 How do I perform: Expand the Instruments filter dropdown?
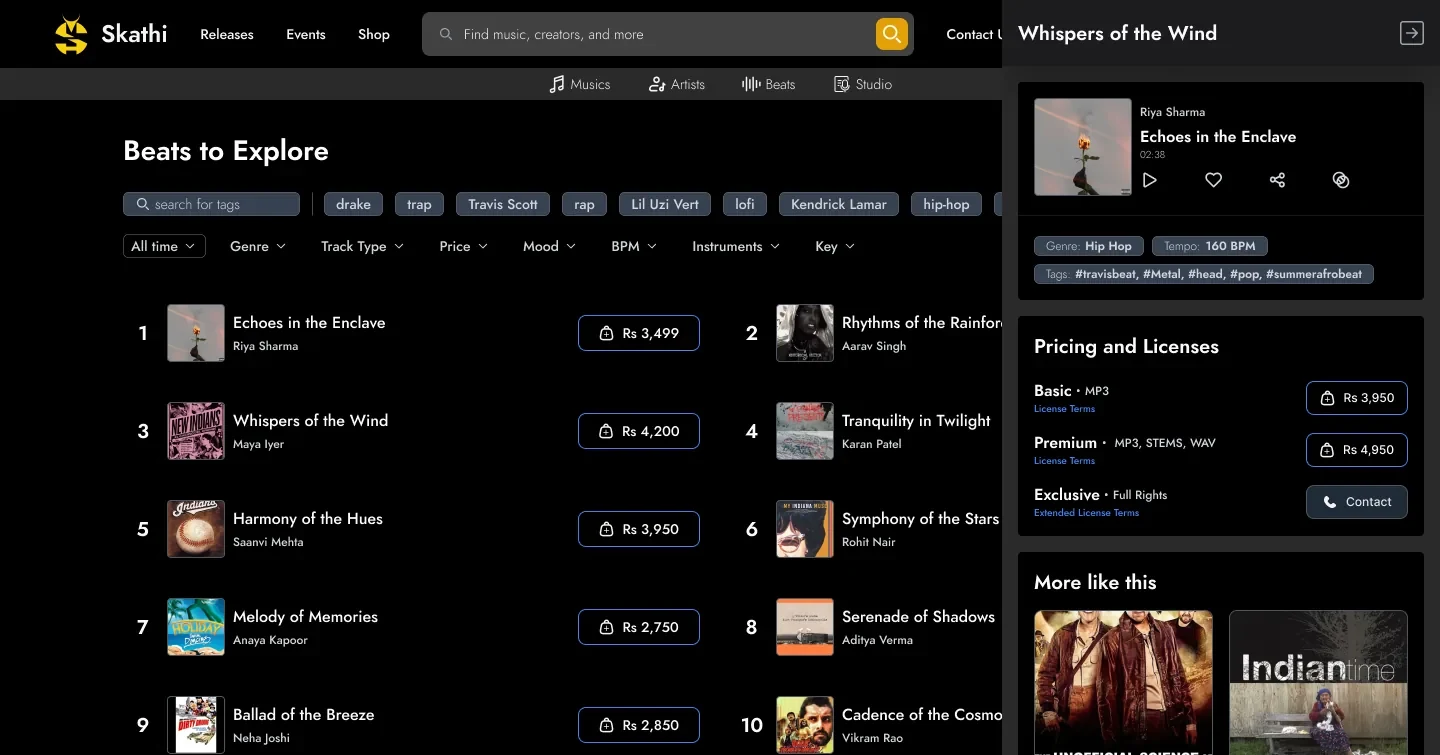click(736, 246)
